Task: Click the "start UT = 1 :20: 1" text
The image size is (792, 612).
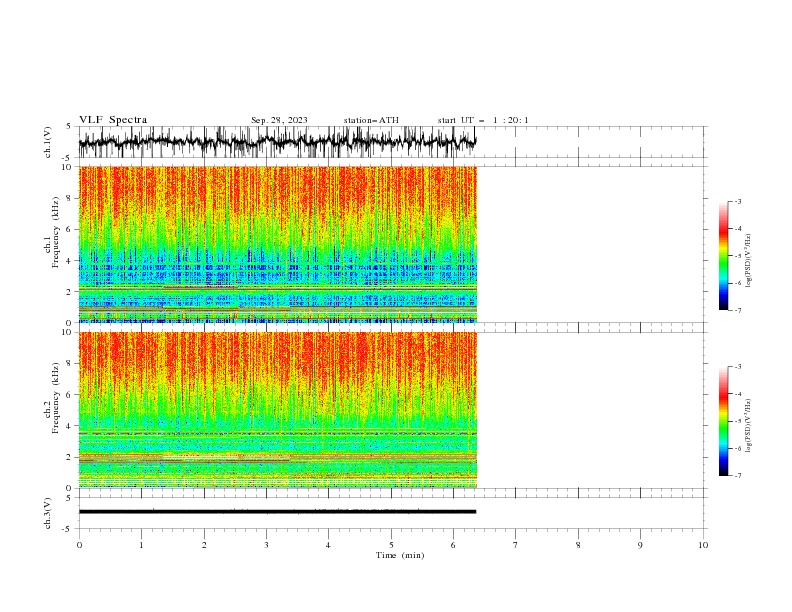Action: click(x=483, y=120)
